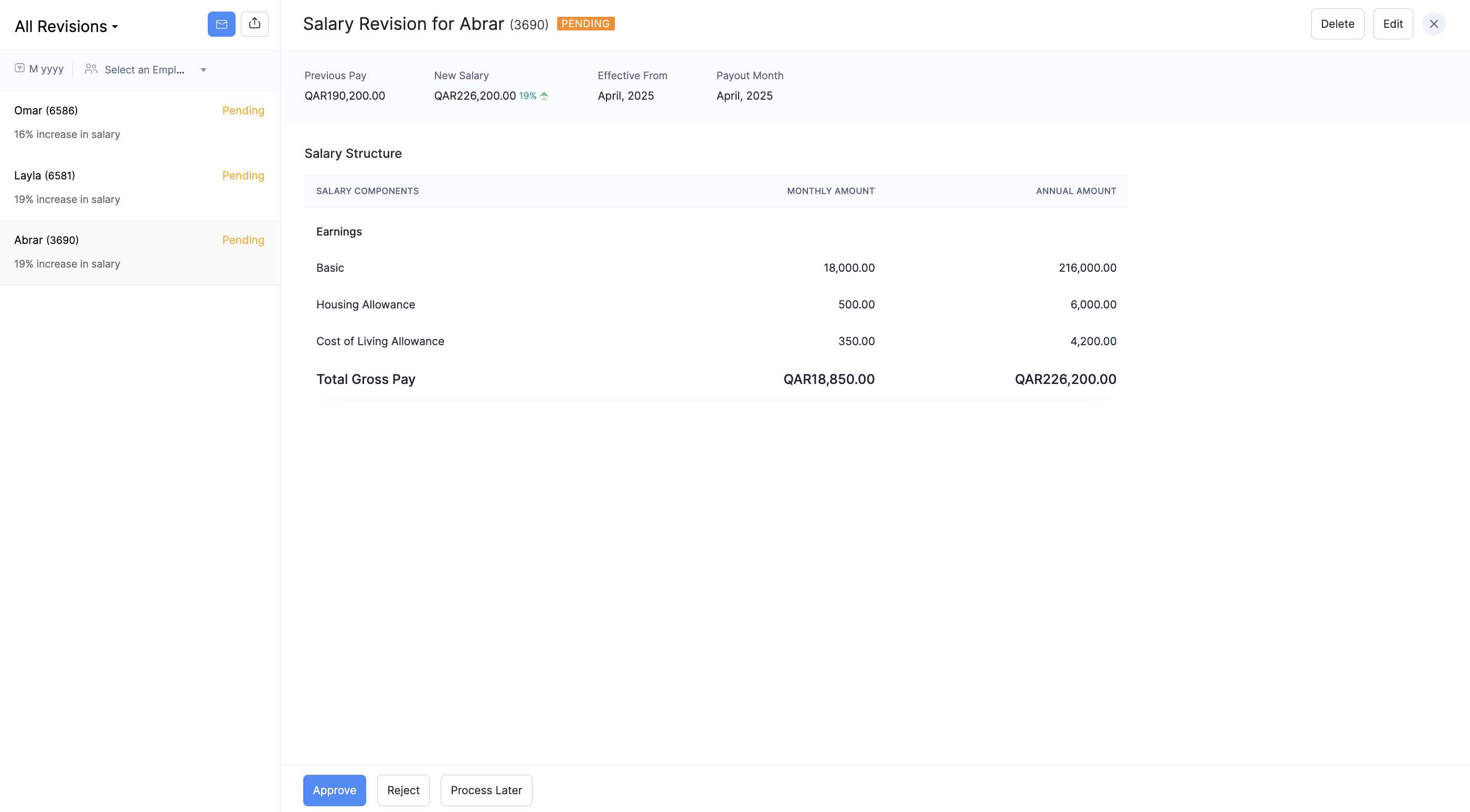Click the employees people icon
The height and width of the screenshot is (812, 1470).
click(91, 69)
